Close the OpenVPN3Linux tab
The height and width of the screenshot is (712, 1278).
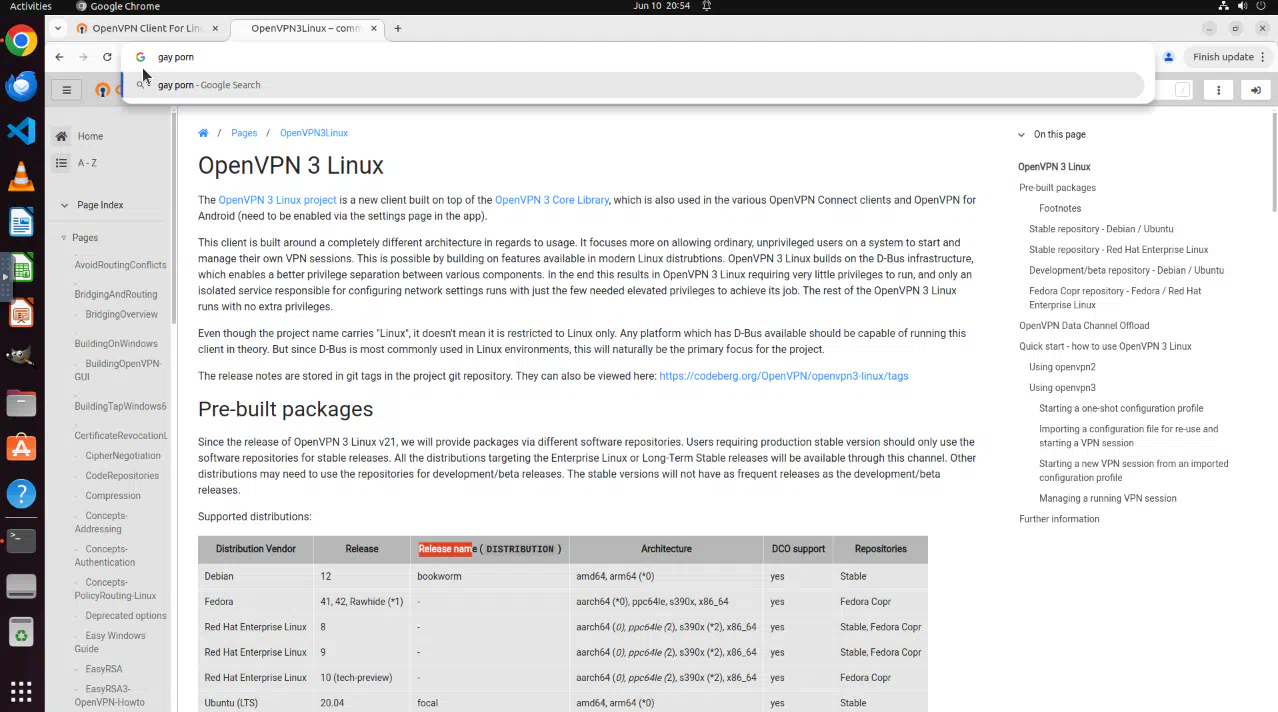tap(372, 28)
